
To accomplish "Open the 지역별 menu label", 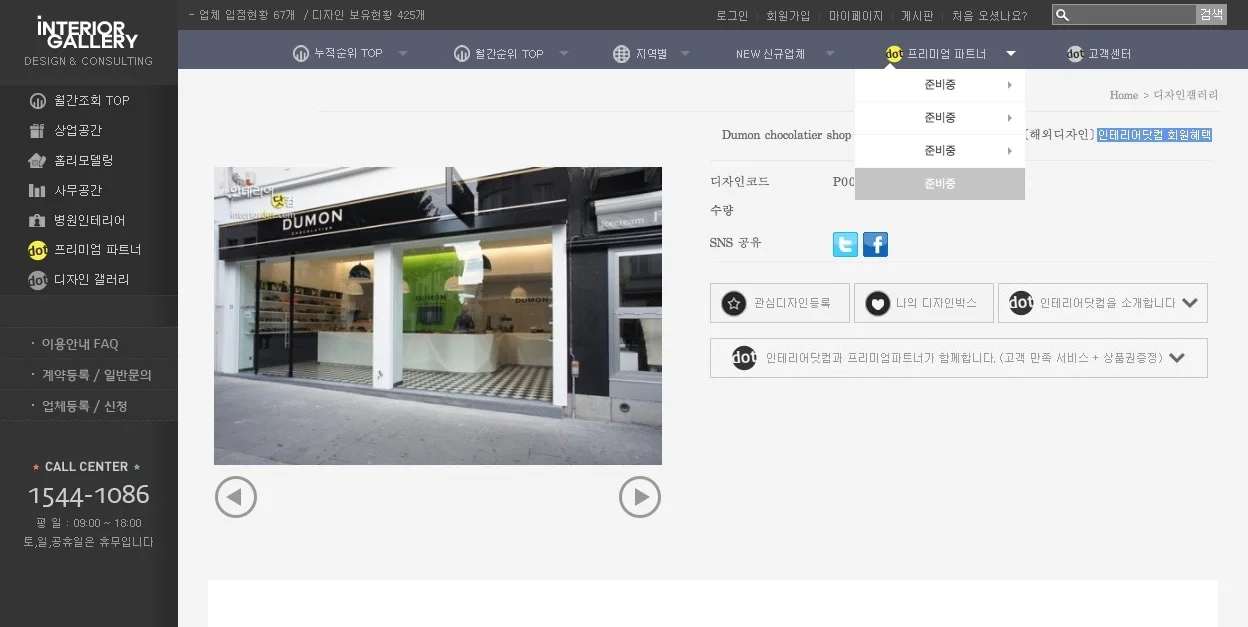I will click(651, 54).
